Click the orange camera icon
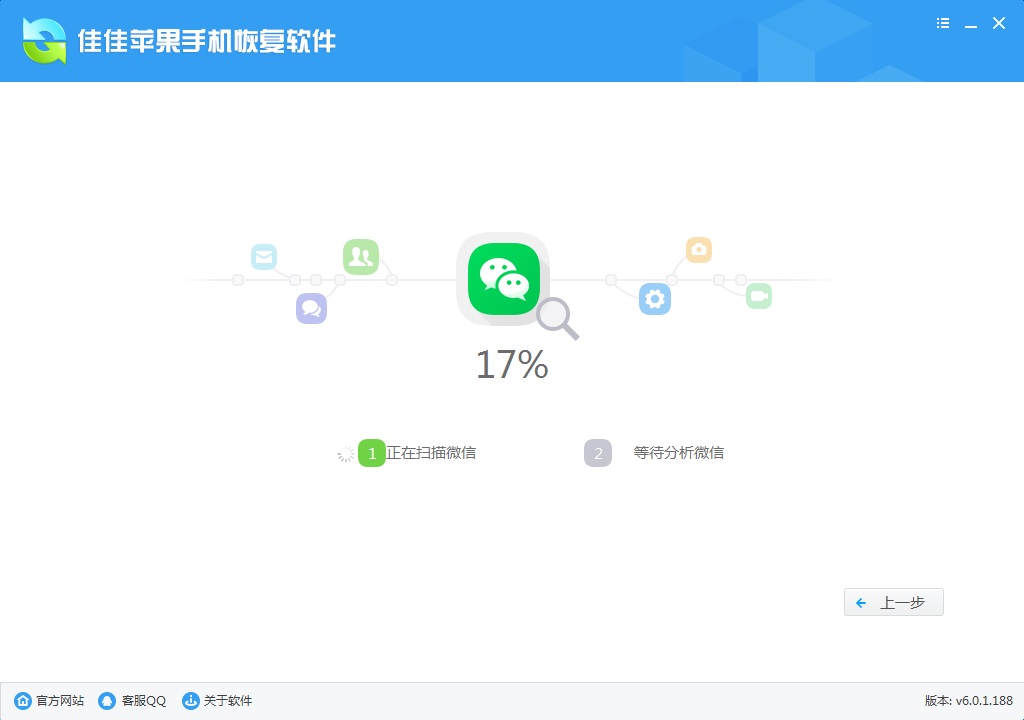Viewport: 1024px width, 720px height. click(x=699, y=250)
